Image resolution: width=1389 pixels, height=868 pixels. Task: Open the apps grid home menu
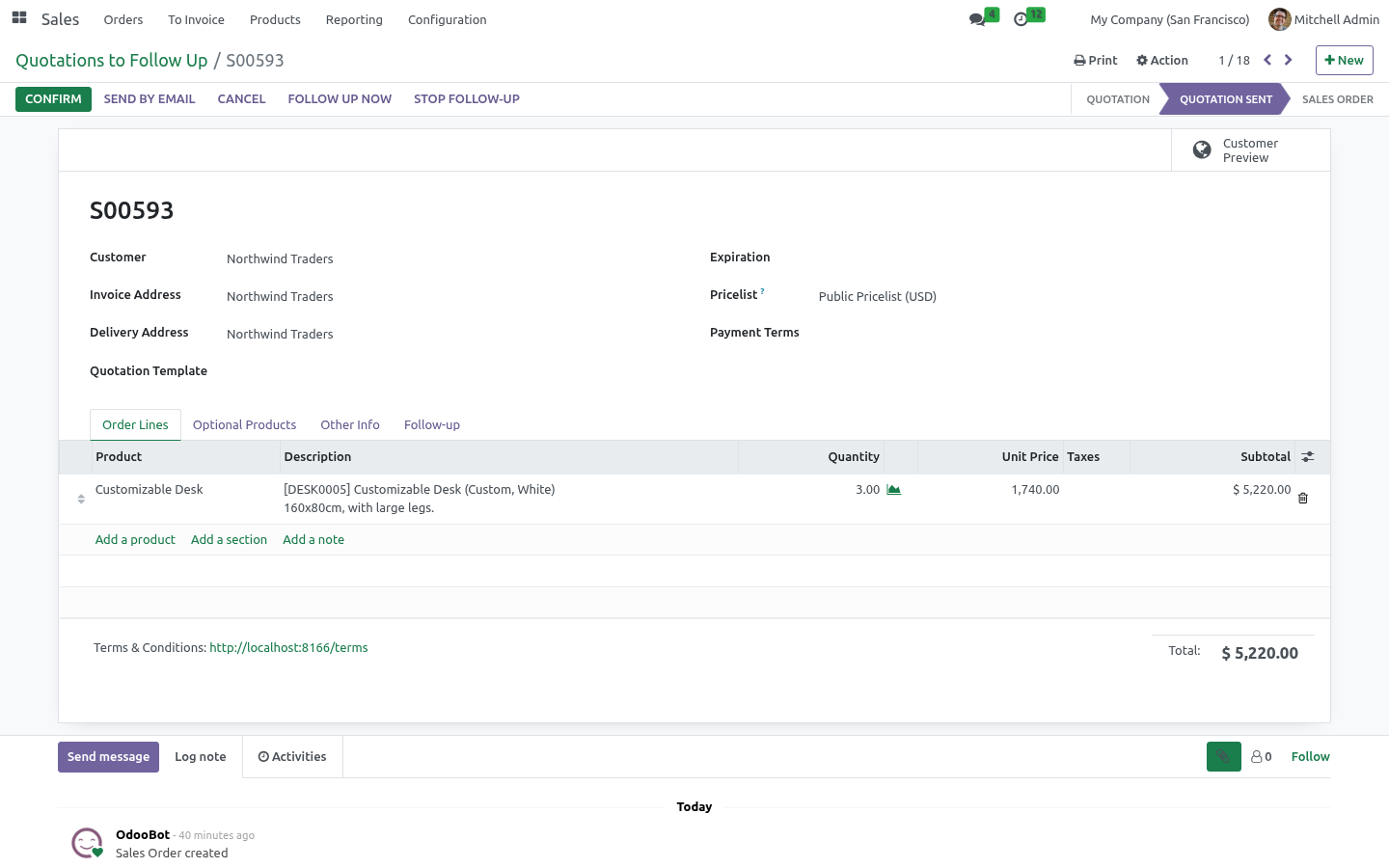(x=19, y=18)
